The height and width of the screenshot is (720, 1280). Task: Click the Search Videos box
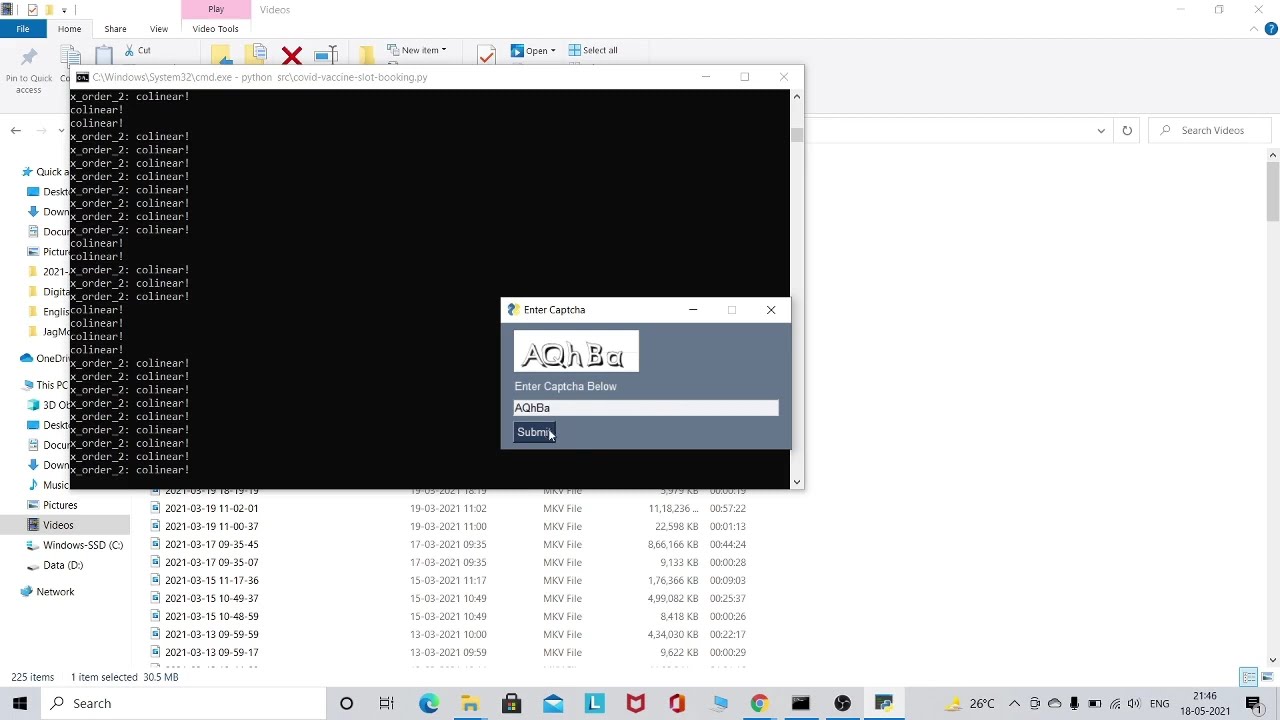[1212, 130]
